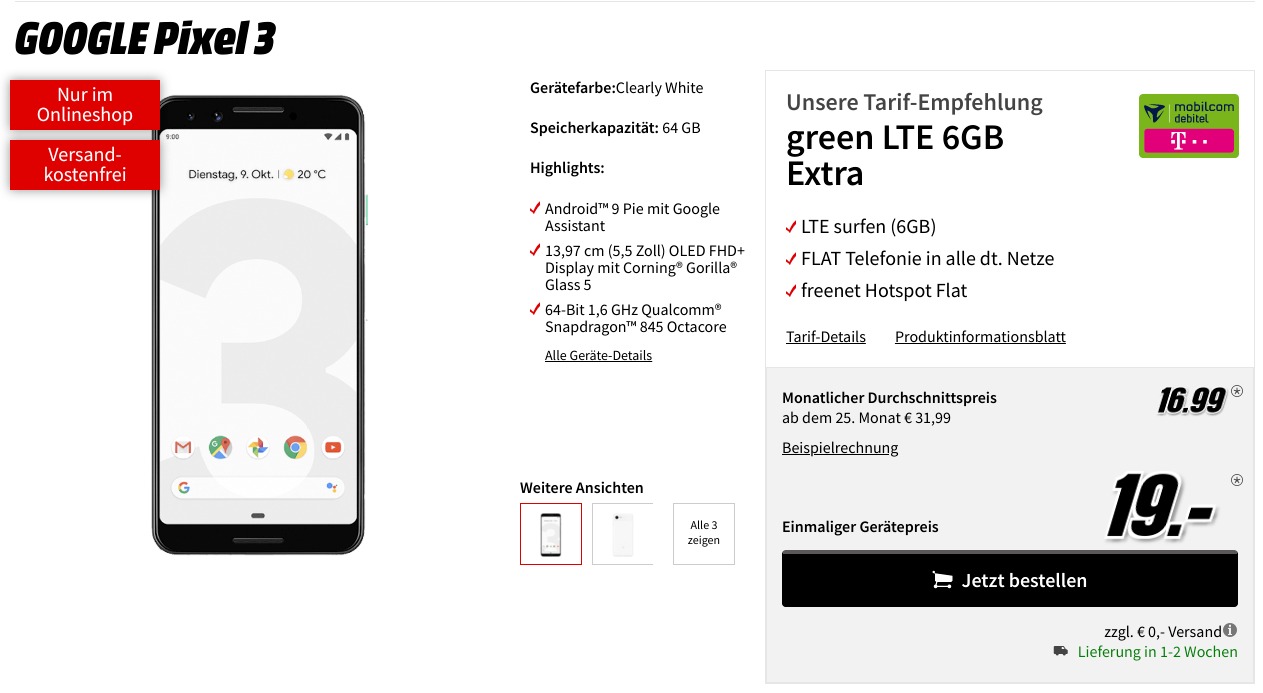1263x693 pixels.
Task: Open Alle Geräte-Details link
Action: click(x=598, y=355)
